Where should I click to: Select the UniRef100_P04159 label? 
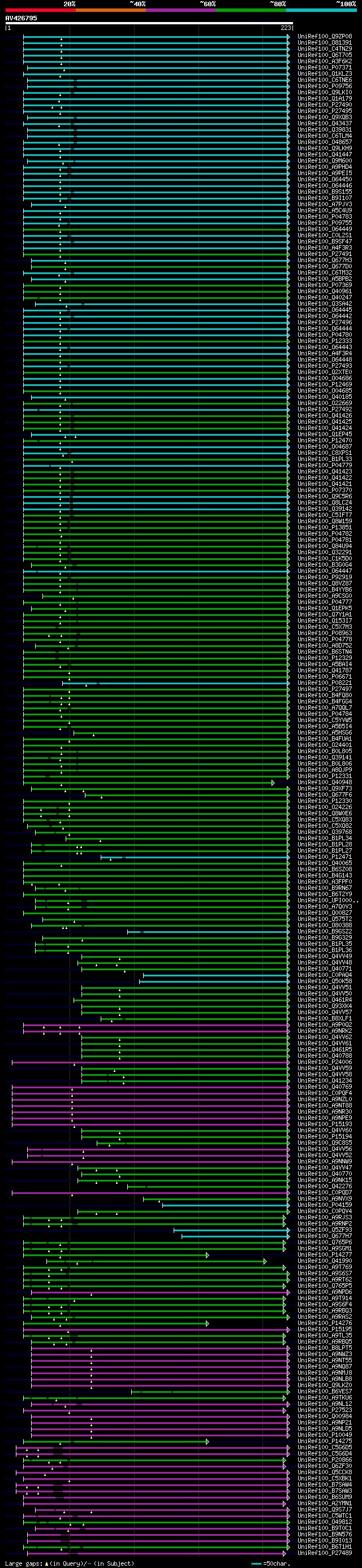(325, 1205)
